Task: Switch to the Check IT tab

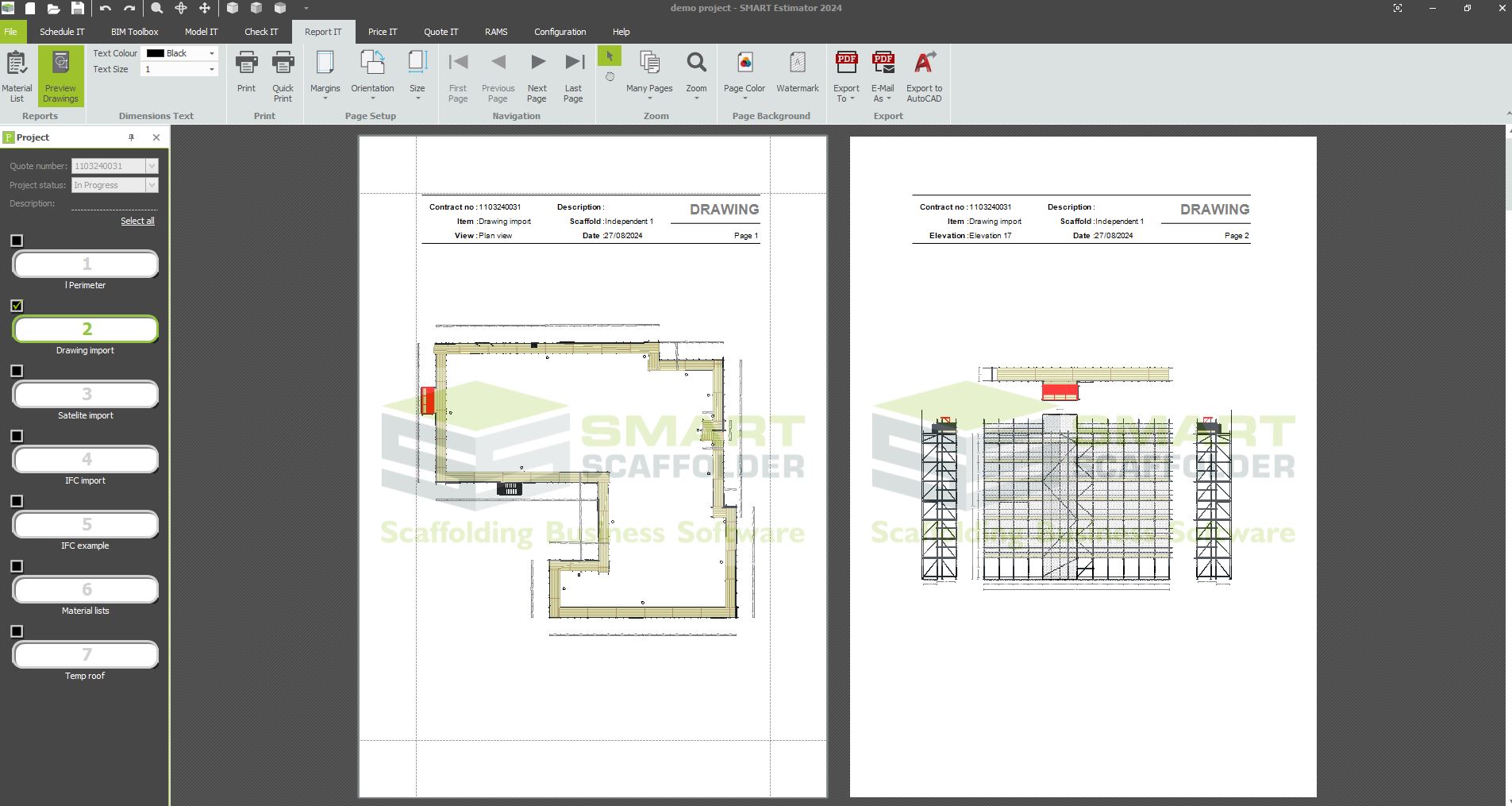Action: [x=261, y=32]
